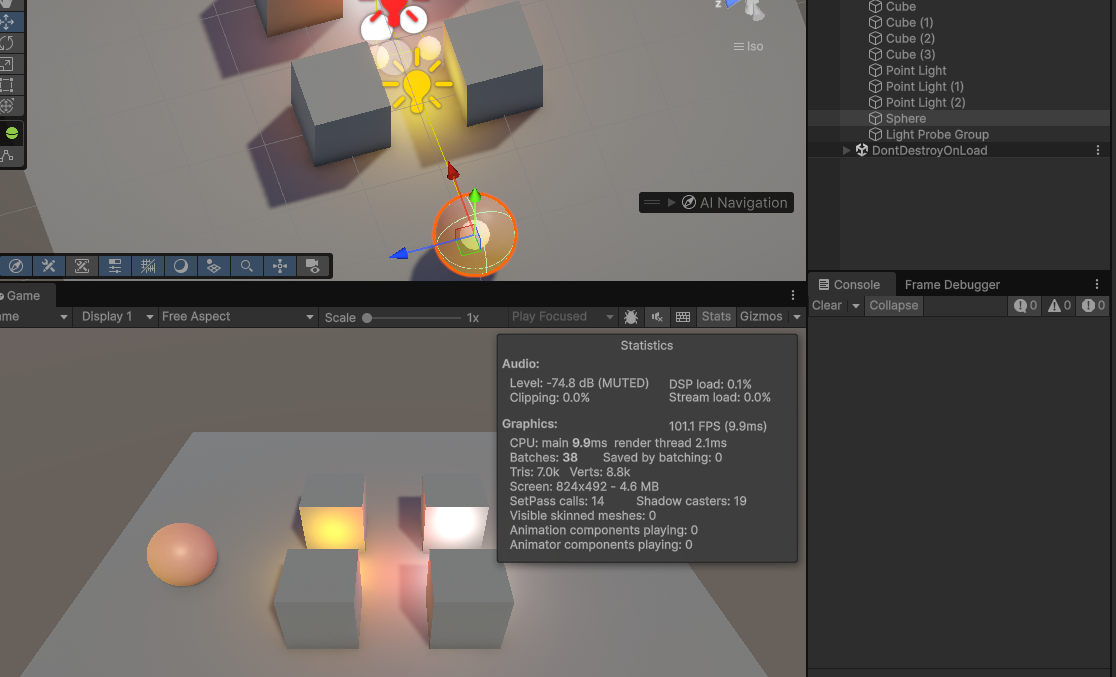Click the Collapse button in Console
Image resolution: width=1116 pixels, height=677 pixels.
893,306
